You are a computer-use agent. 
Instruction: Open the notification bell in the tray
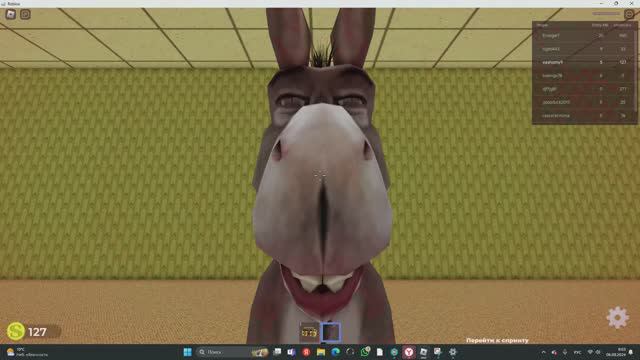tap(631, 352)
